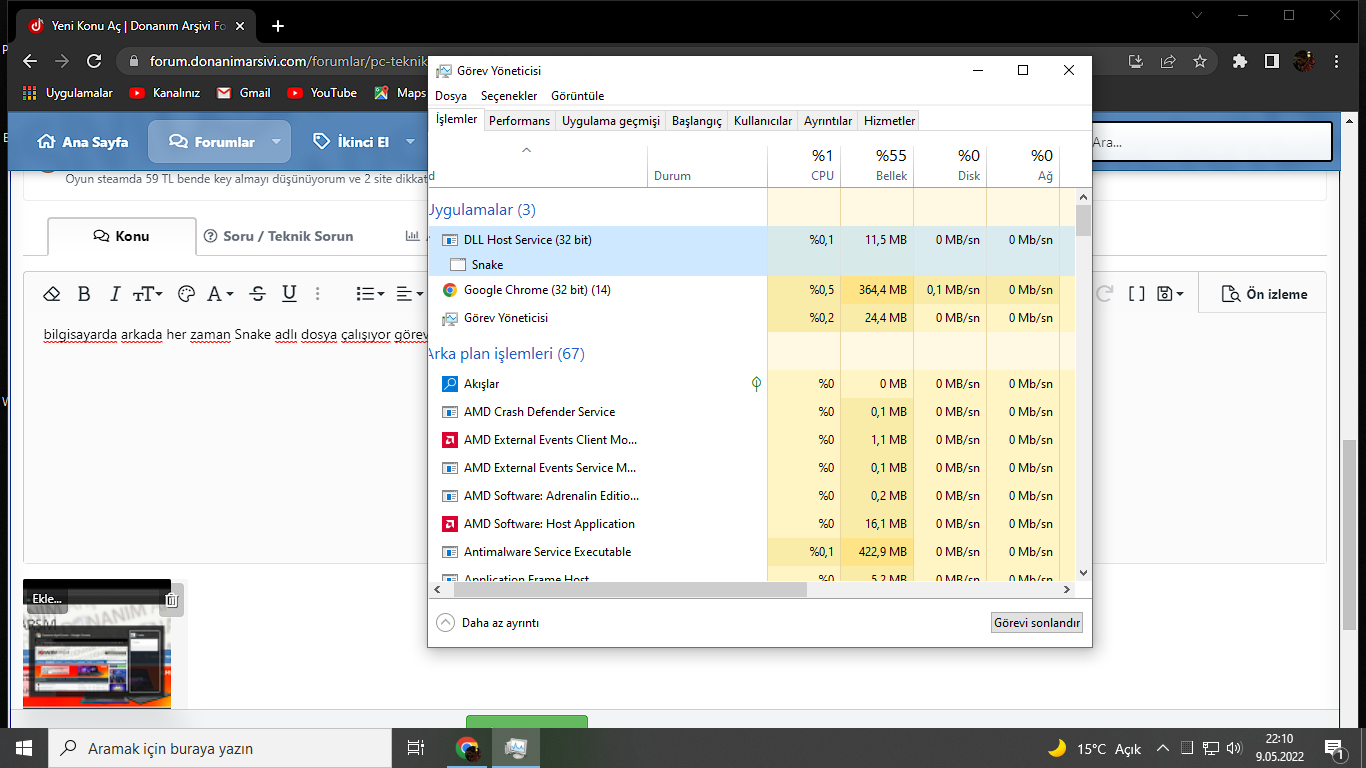1366x768 pixels.
Task: Open the Dosya menu in Görev Yöneticisi
Action: pyautogui.click(x=451, y=96)
